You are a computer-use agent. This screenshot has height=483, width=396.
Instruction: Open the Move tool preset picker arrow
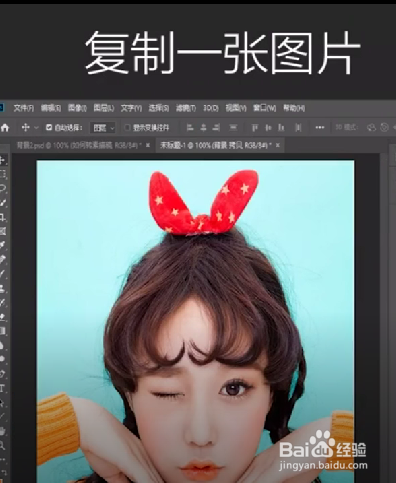[36, 128]
